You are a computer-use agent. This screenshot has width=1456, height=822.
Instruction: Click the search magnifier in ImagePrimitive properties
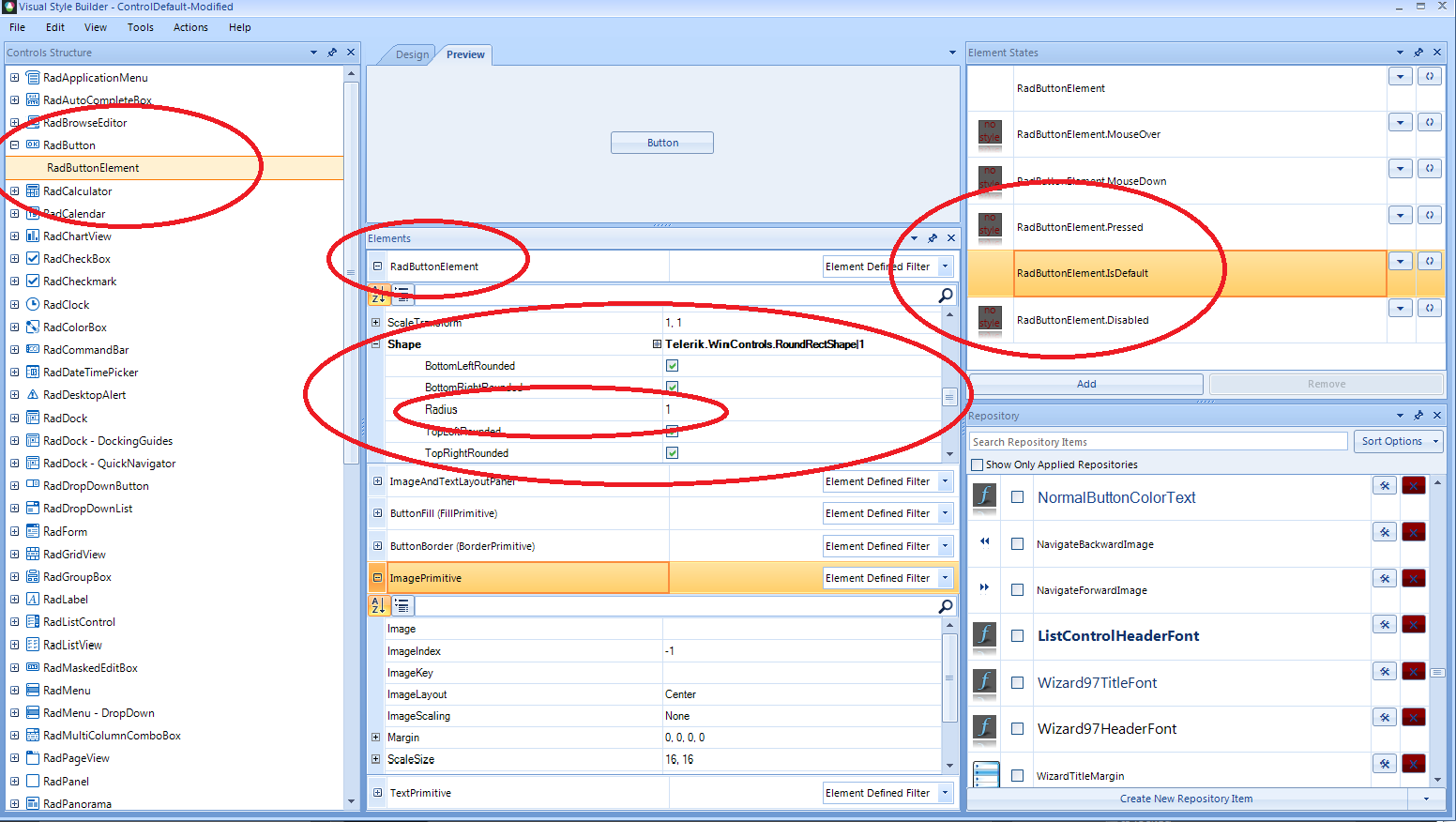tap(946, 606)
